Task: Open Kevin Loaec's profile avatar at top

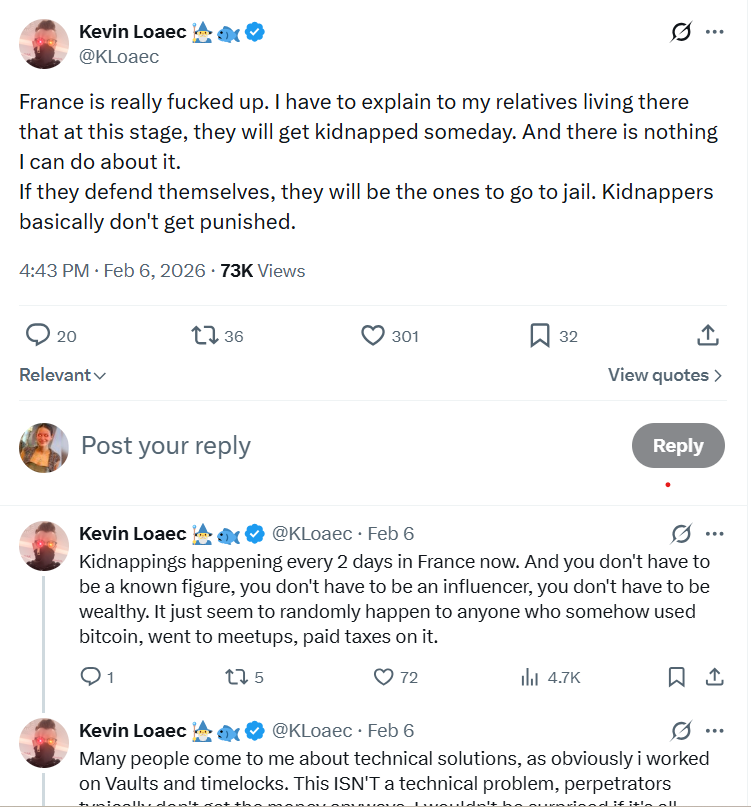Action: (44, 43)
